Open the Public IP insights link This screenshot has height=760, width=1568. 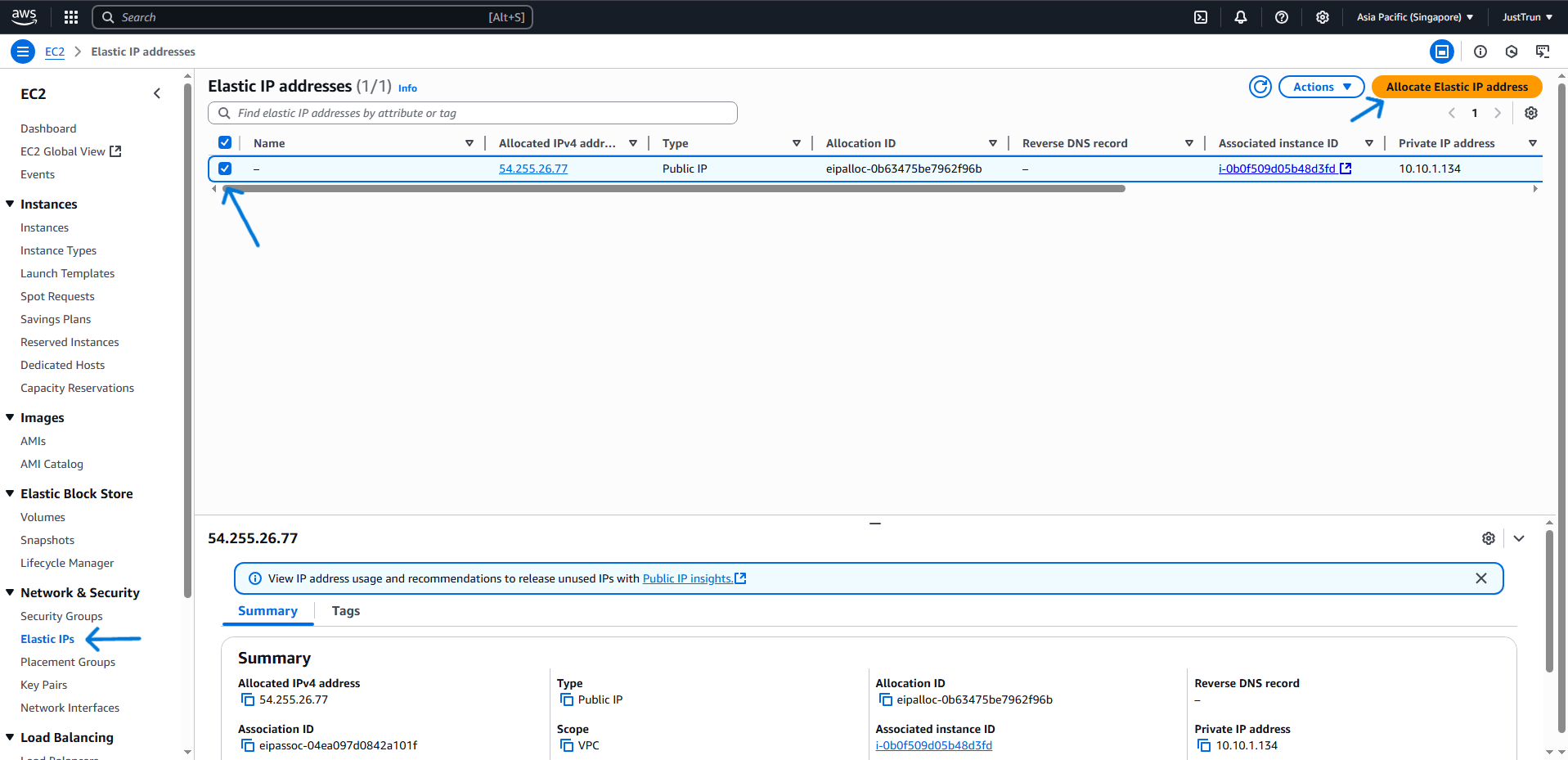click(x=694, y=578)
